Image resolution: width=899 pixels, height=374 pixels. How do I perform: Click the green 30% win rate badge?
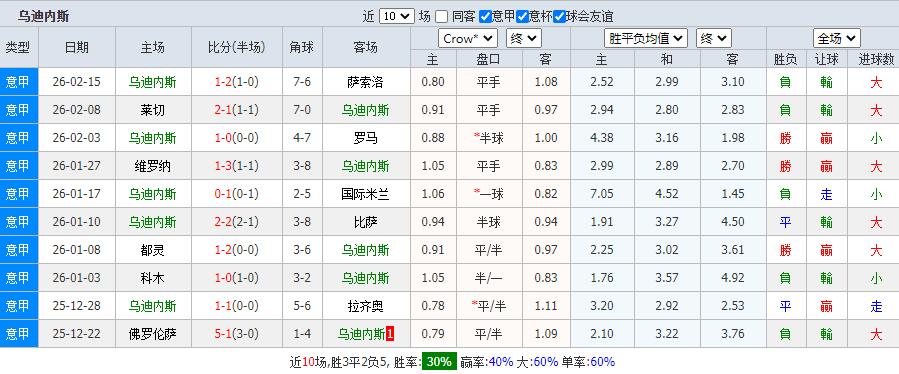tap(439, 362)
